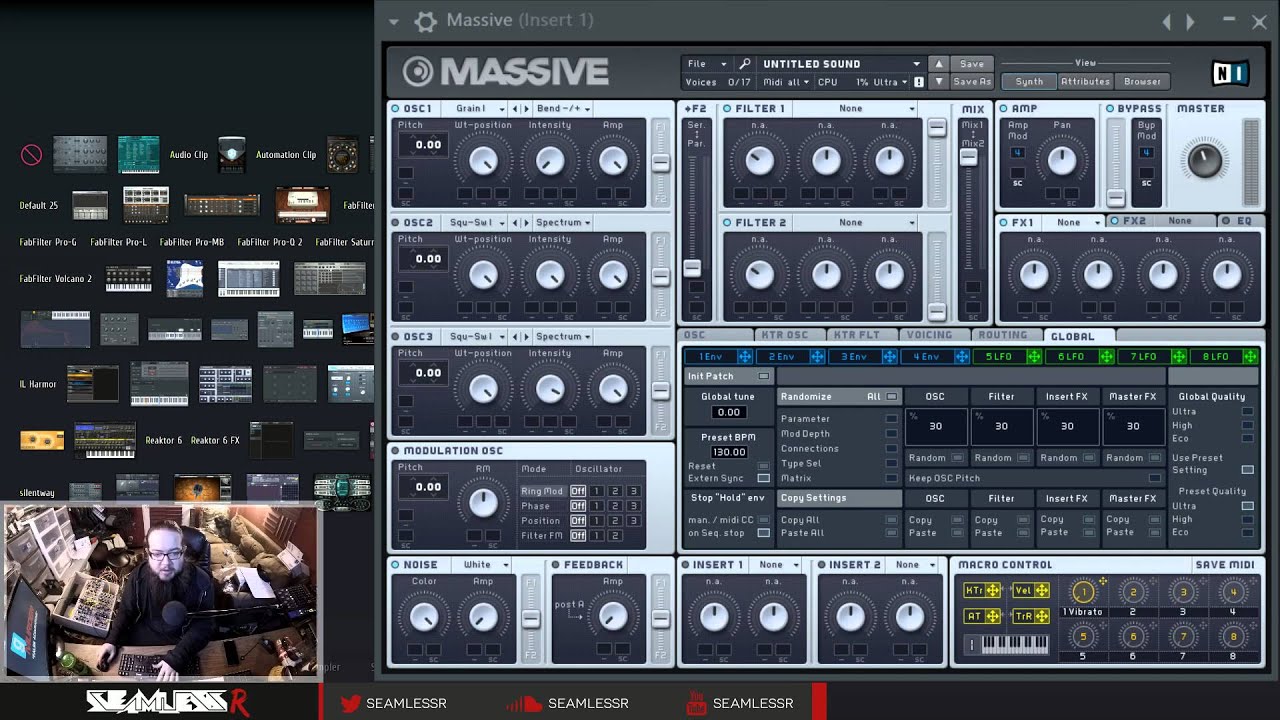Screen dimensions: 1280x720
Task: Open the Midi all channel dropdown
Action: point(788,82)
